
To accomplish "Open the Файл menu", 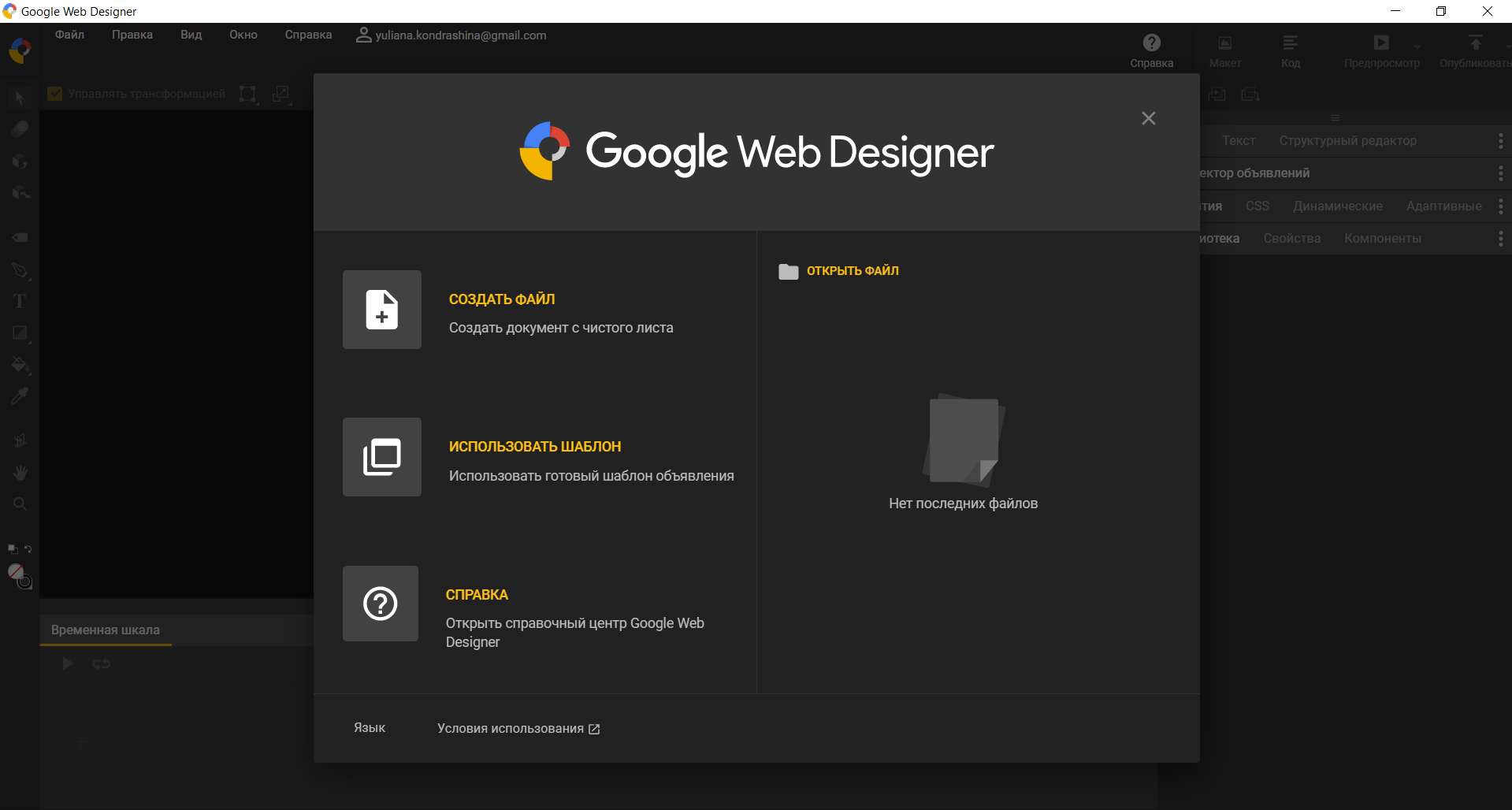I will 69,35.
